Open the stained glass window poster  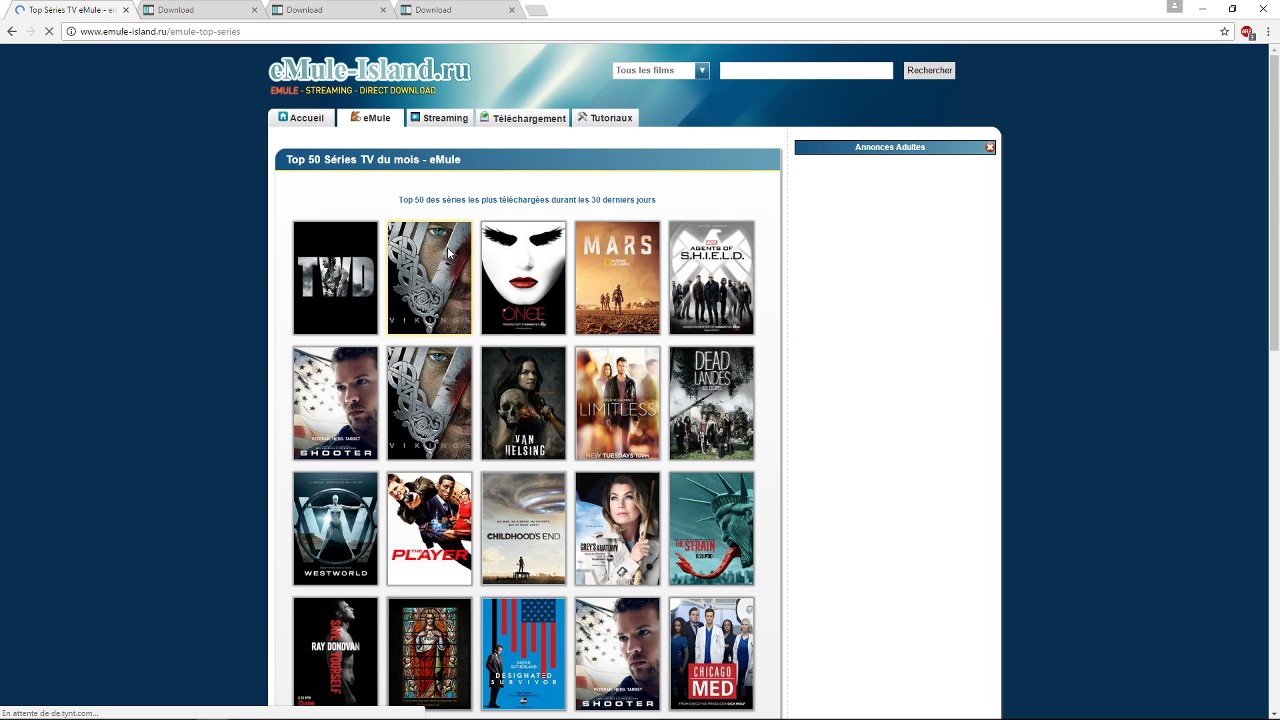click(430, 654)
